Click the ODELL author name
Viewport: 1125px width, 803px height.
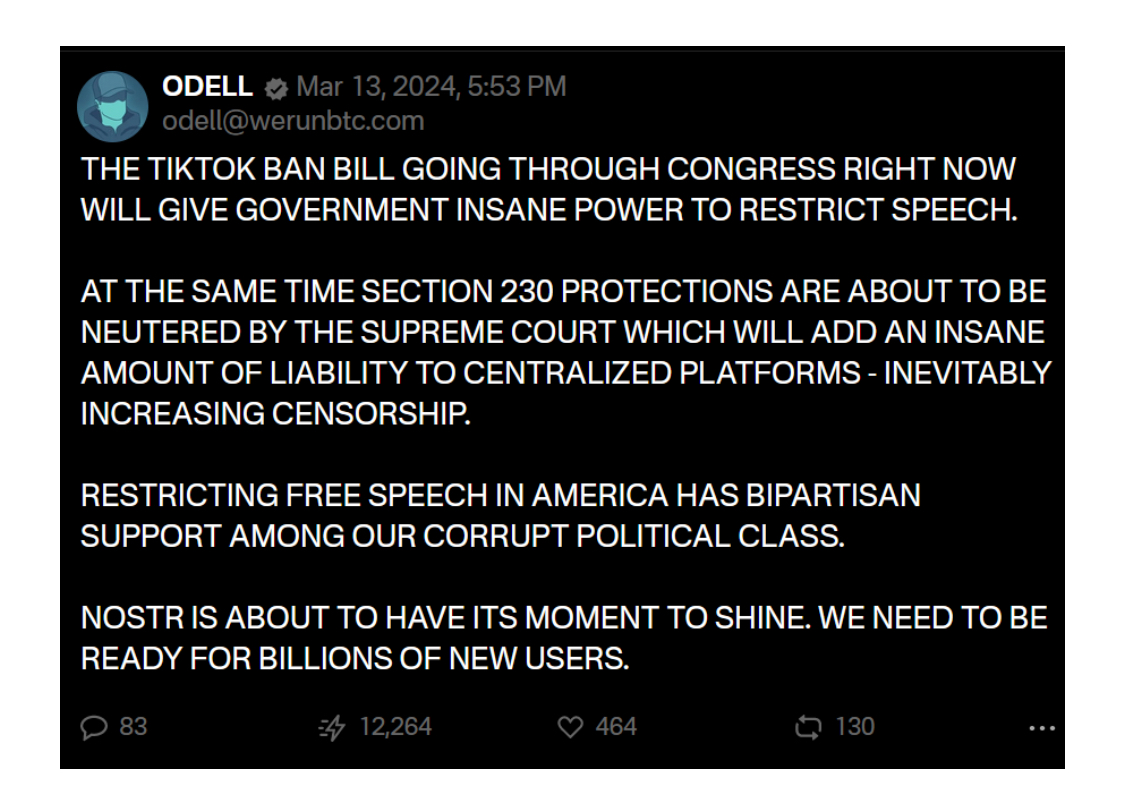[207, 87]
